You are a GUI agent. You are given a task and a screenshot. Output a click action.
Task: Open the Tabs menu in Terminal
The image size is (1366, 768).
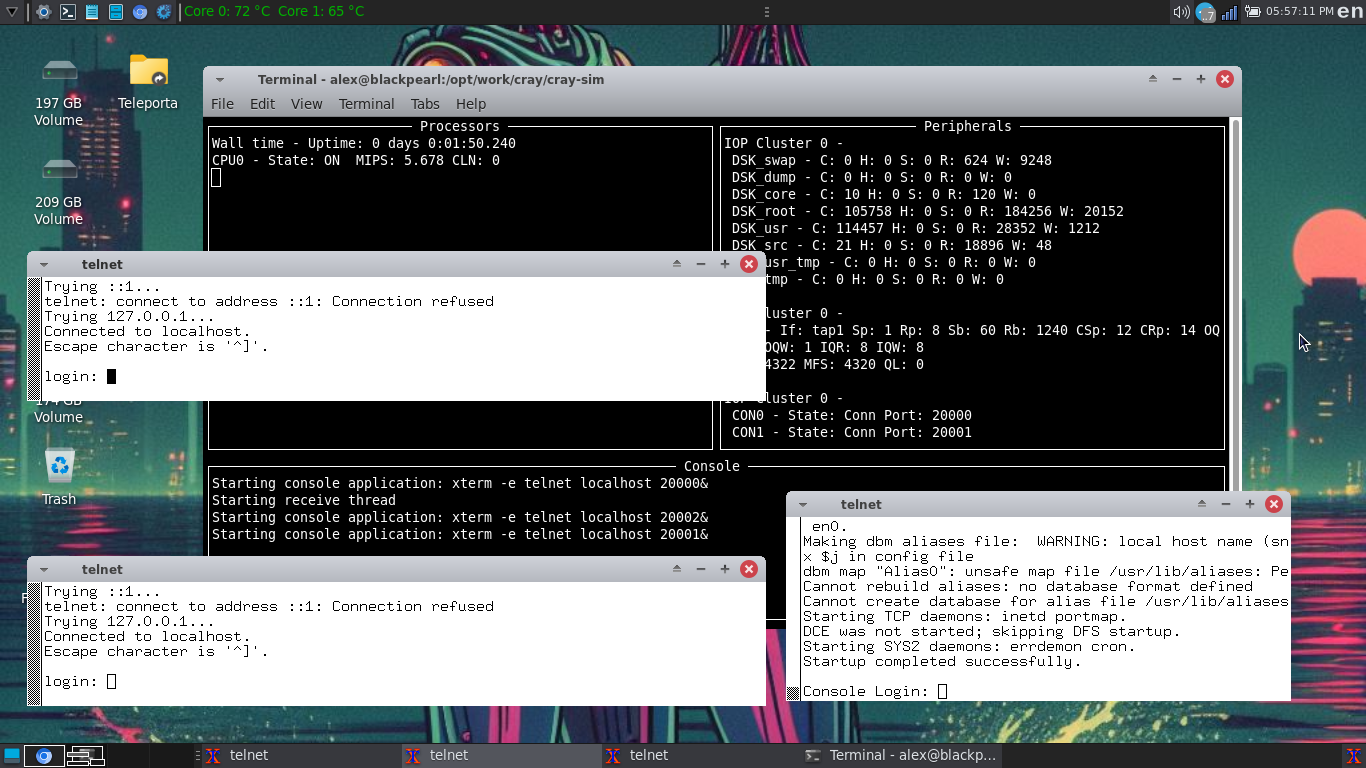coord(425,104)
